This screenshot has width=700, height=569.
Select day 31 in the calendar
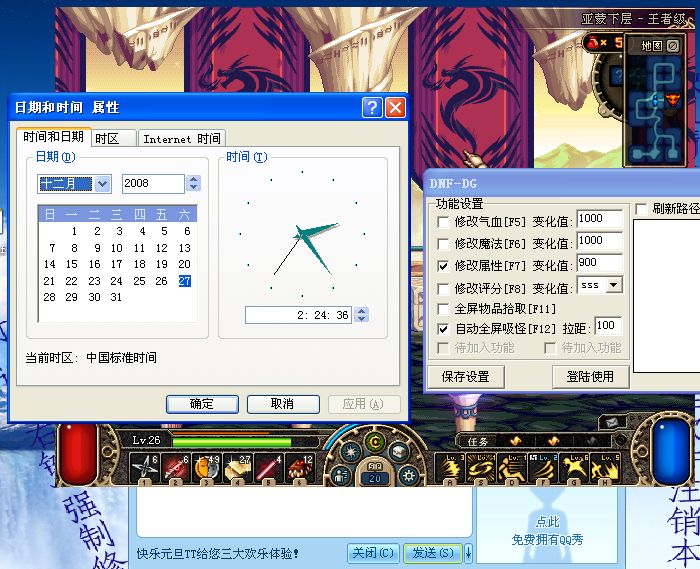(116, 297)
